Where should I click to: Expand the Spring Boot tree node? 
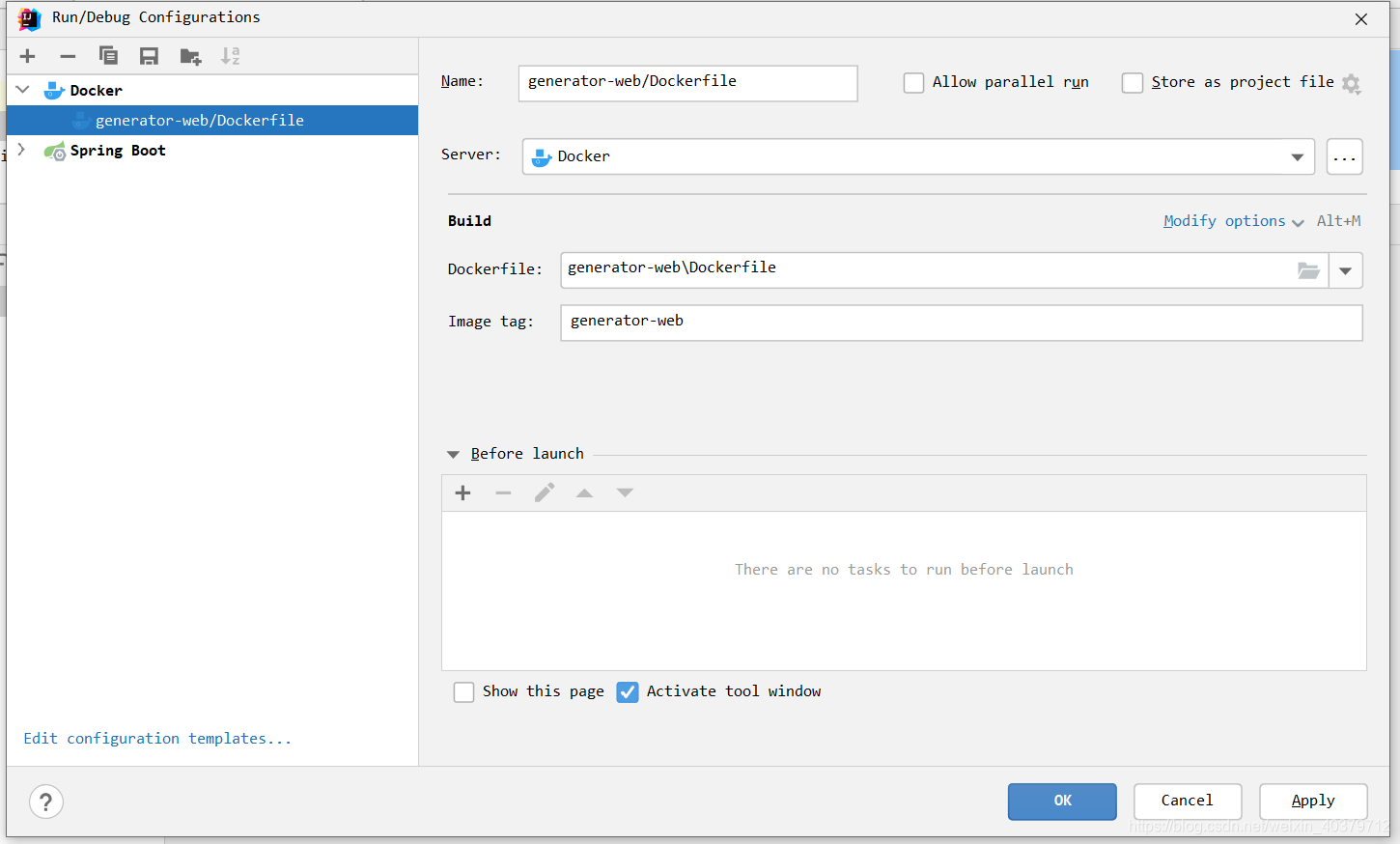click(21, 150)
